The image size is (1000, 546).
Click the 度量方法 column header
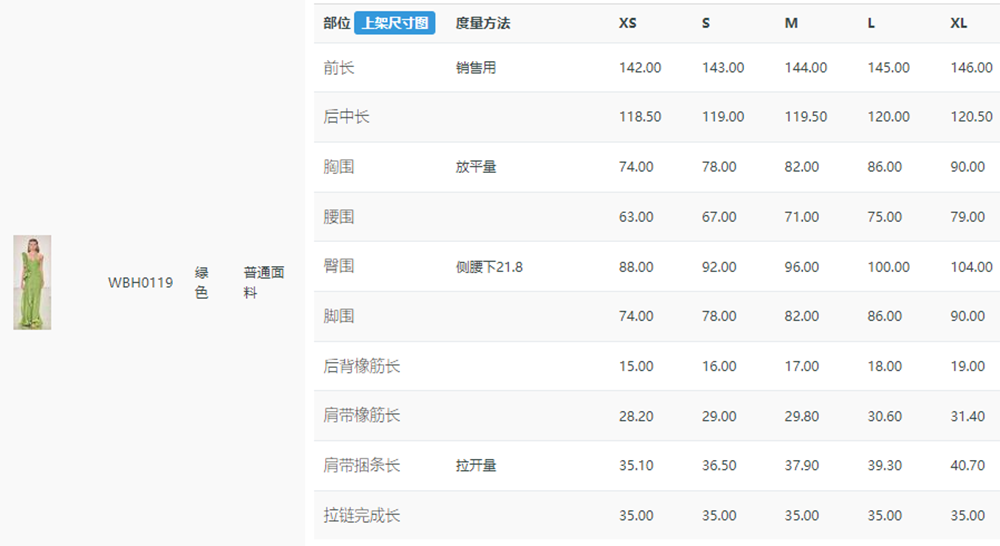pos(483,23)
